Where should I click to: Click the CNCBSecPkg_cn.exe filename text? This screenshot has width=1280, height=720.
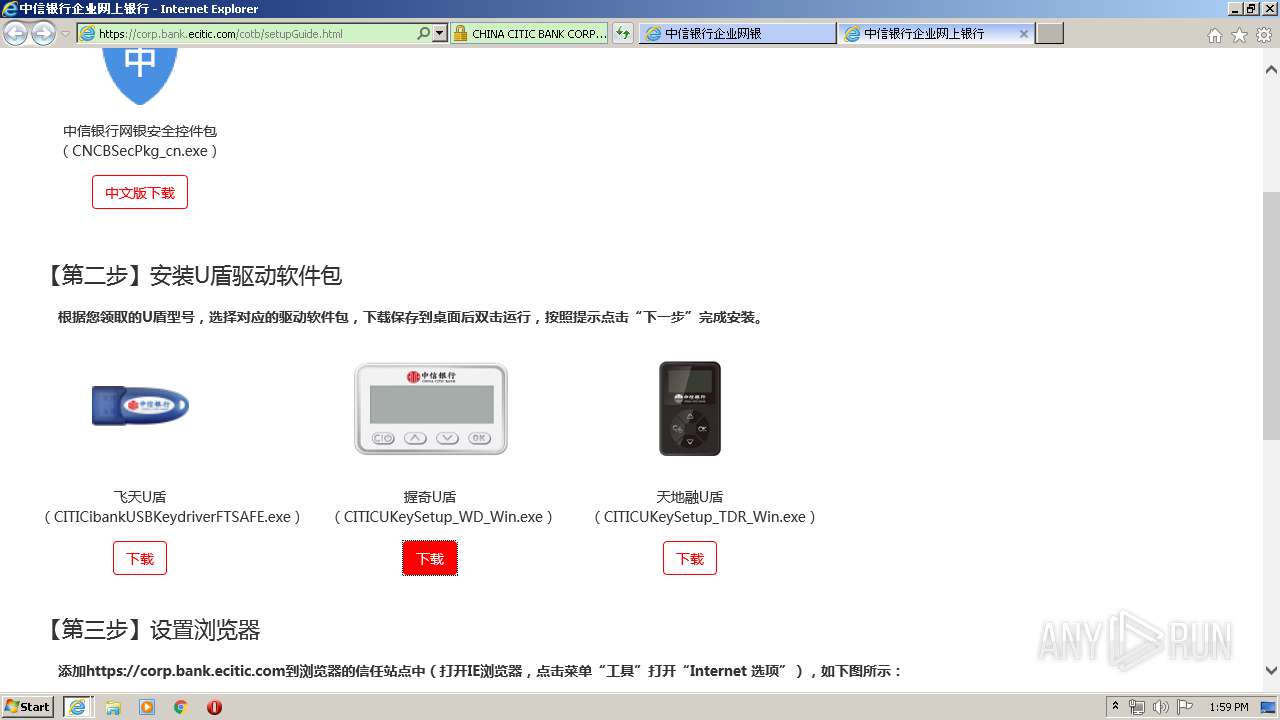click(140, 151)
